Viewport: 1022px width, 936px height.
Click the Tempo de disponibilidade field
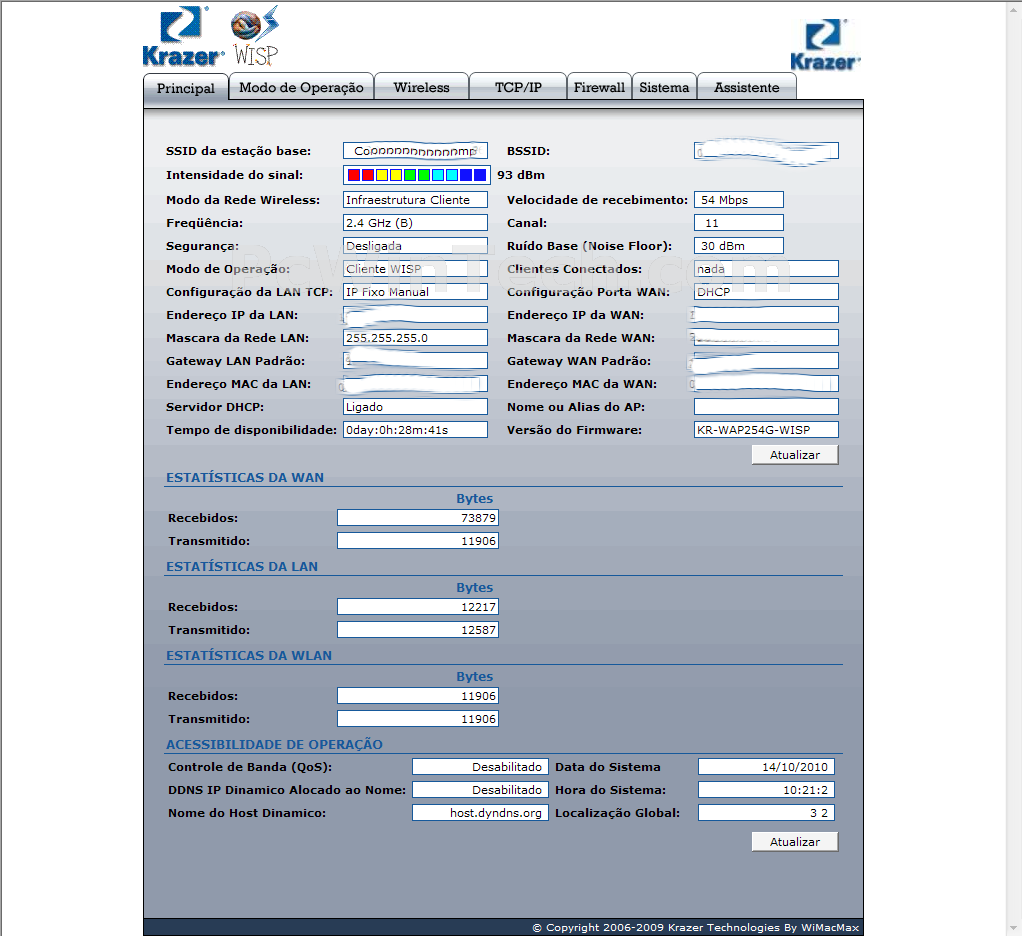[415, 430]
